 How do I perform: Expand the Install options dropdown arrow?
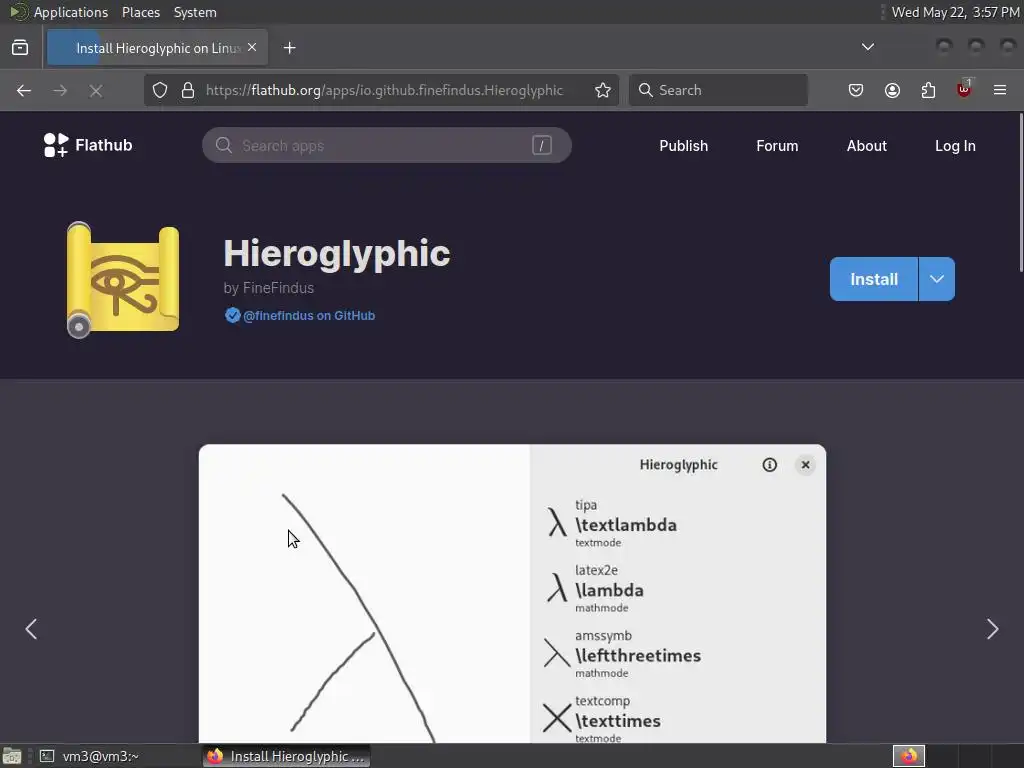coord(936,279)
